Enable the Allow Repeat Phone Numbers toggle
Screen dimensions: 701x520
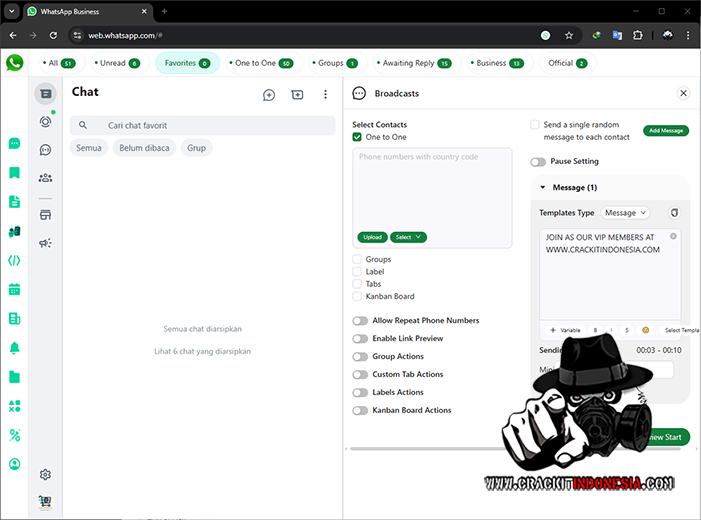coord(360,321)
